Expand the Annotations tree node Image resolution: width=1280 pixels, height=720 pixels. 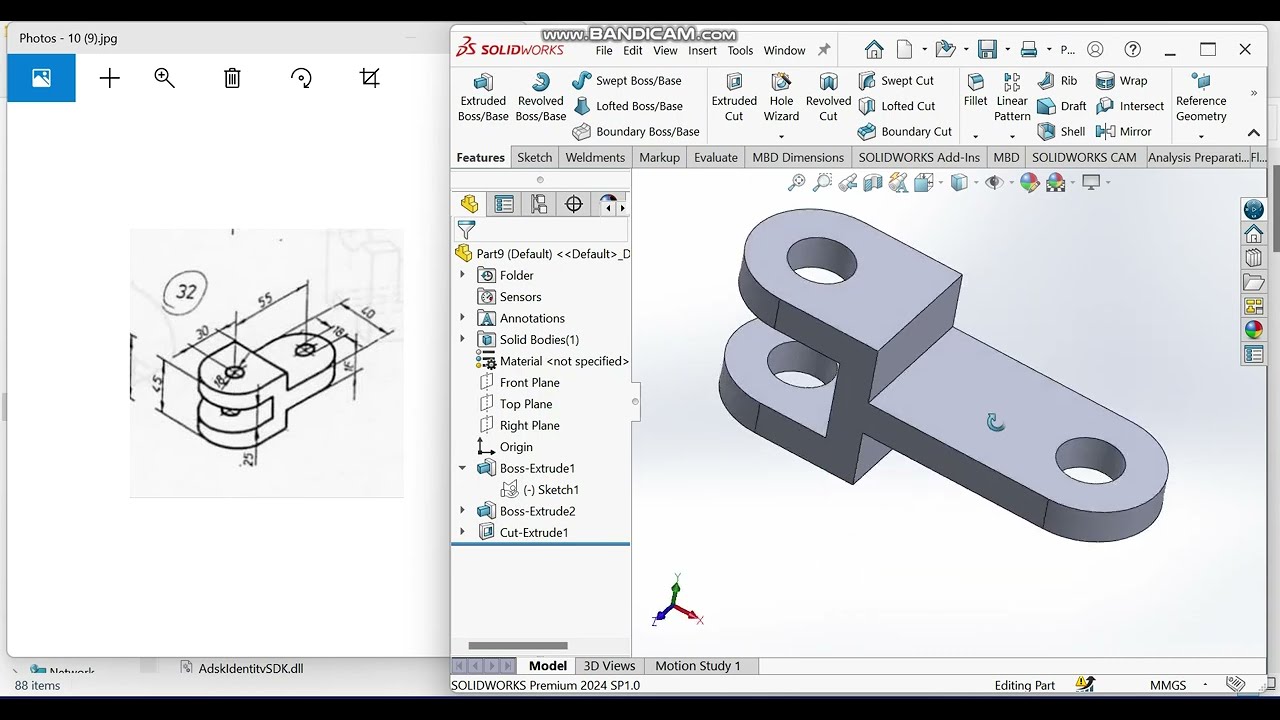coord(462,318)
